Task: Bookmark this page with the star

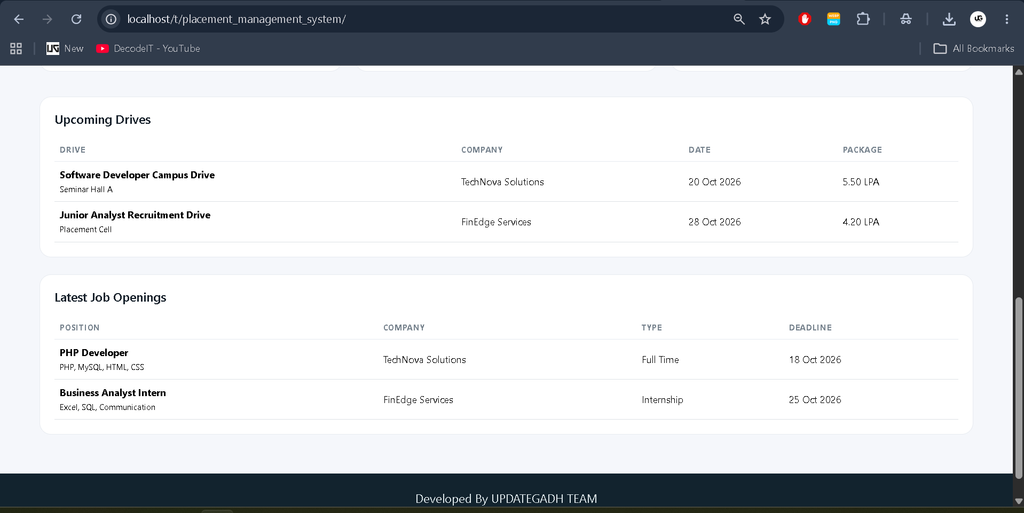Action: (x=765, y=19)
